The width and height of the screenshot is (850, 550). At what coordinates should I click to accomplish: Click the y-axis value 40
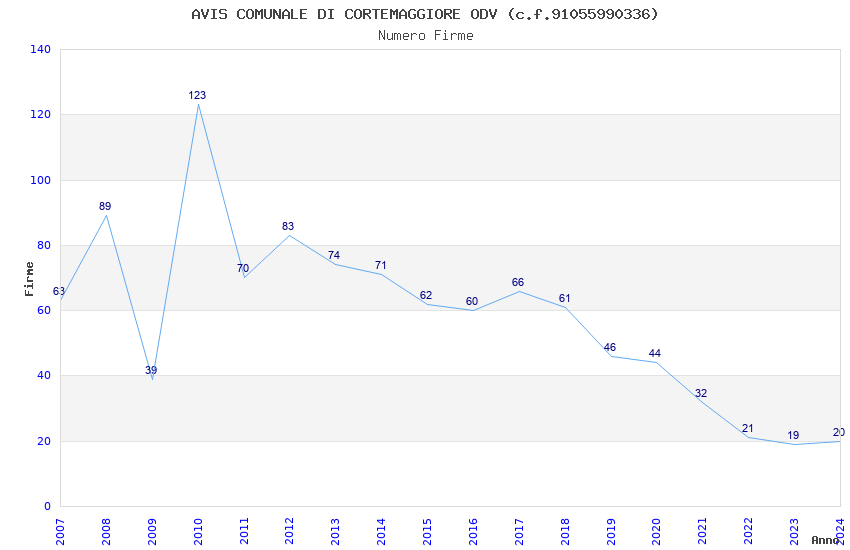[x=44, y=376]
